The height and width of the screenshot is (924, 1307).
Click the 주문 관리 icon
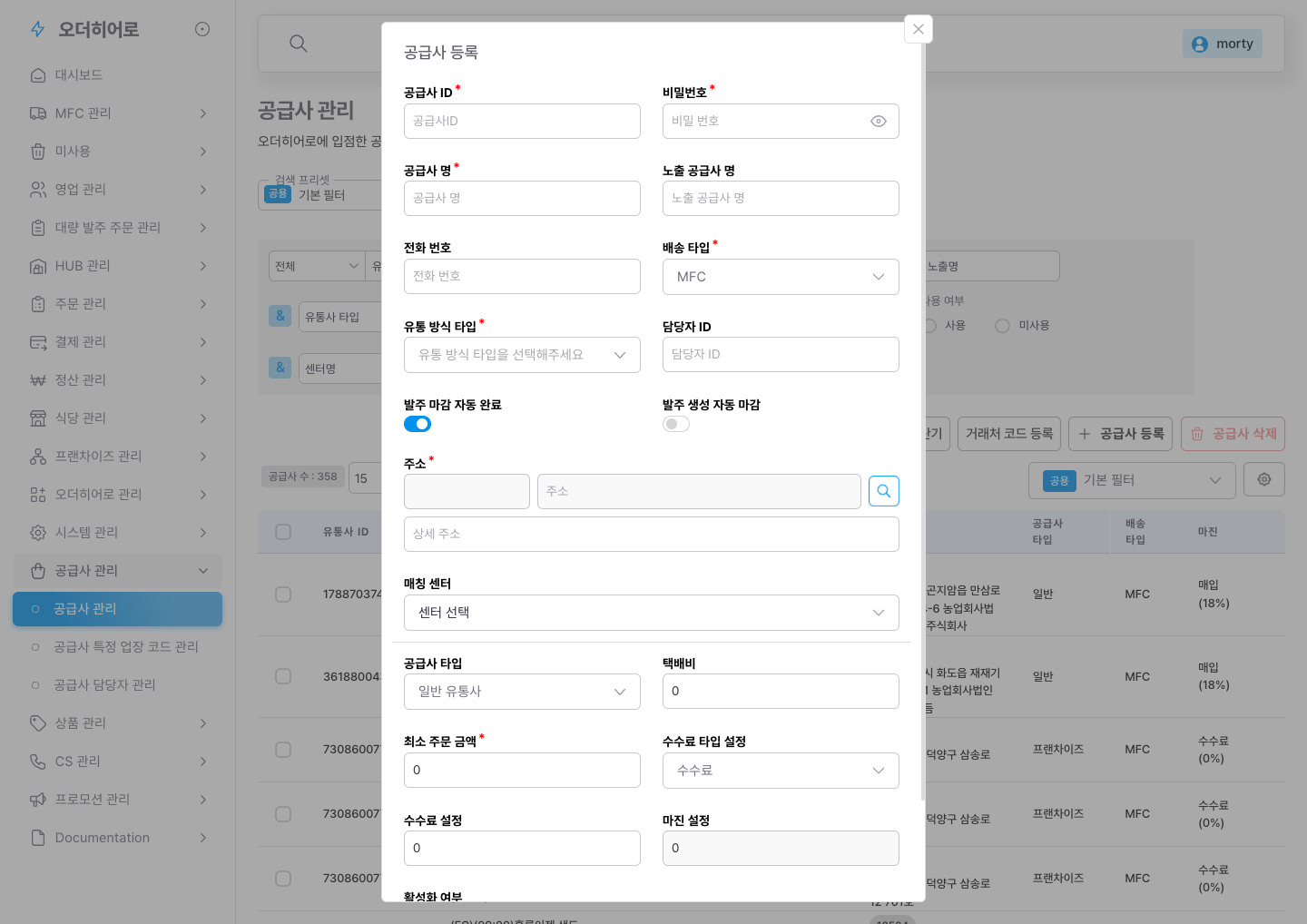[38, 304]
